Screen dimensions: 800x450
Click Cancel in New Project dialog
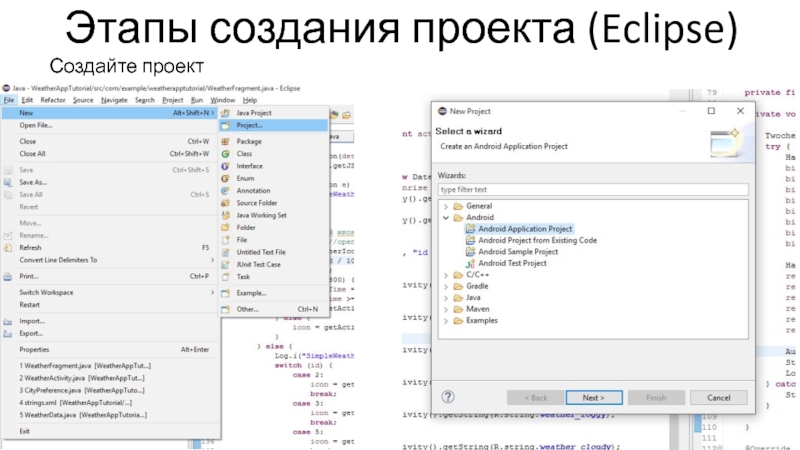click(x=718, y=397)
